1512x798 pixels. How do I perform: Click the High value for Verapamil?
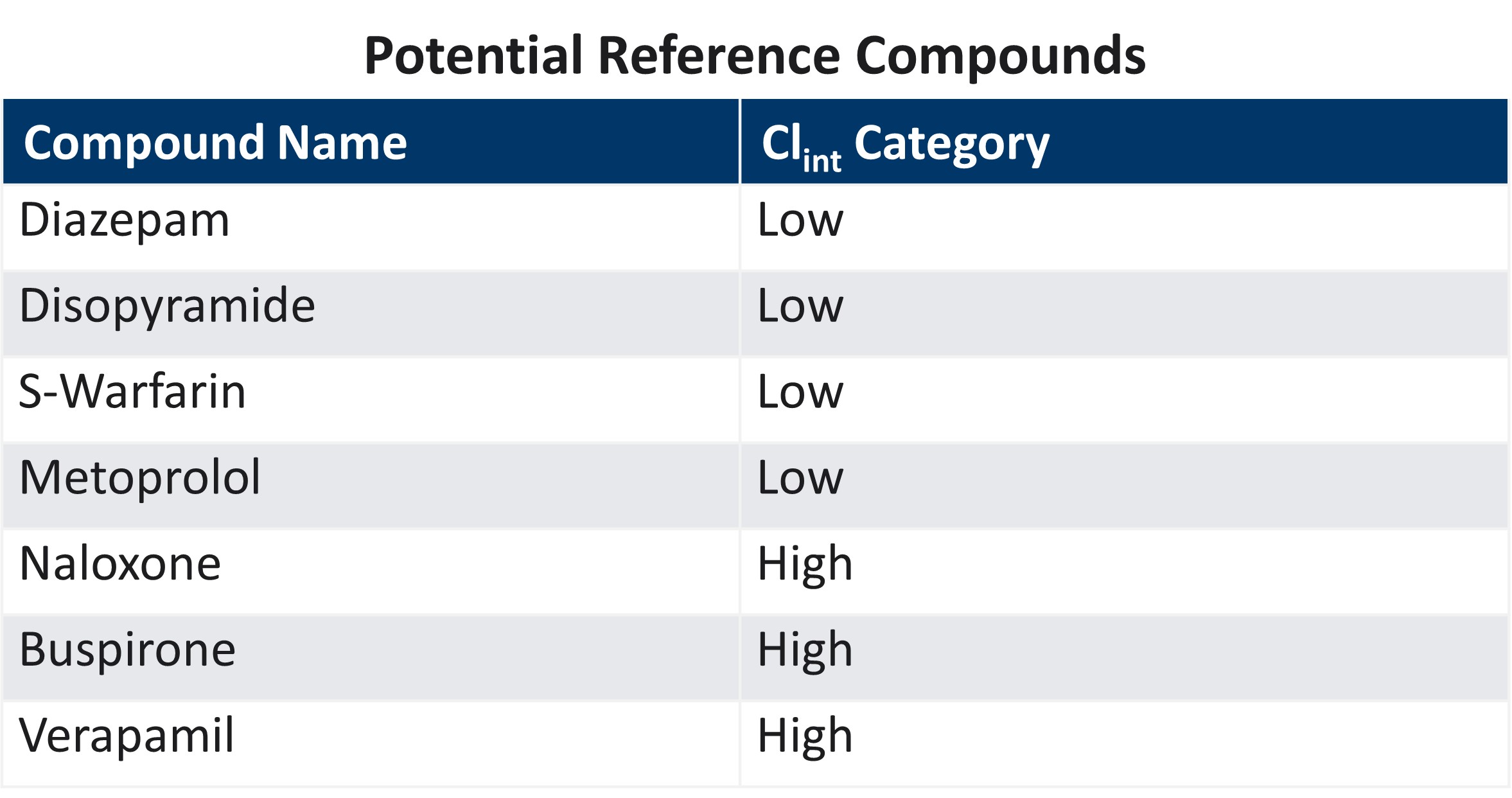[x=805, y=735]
